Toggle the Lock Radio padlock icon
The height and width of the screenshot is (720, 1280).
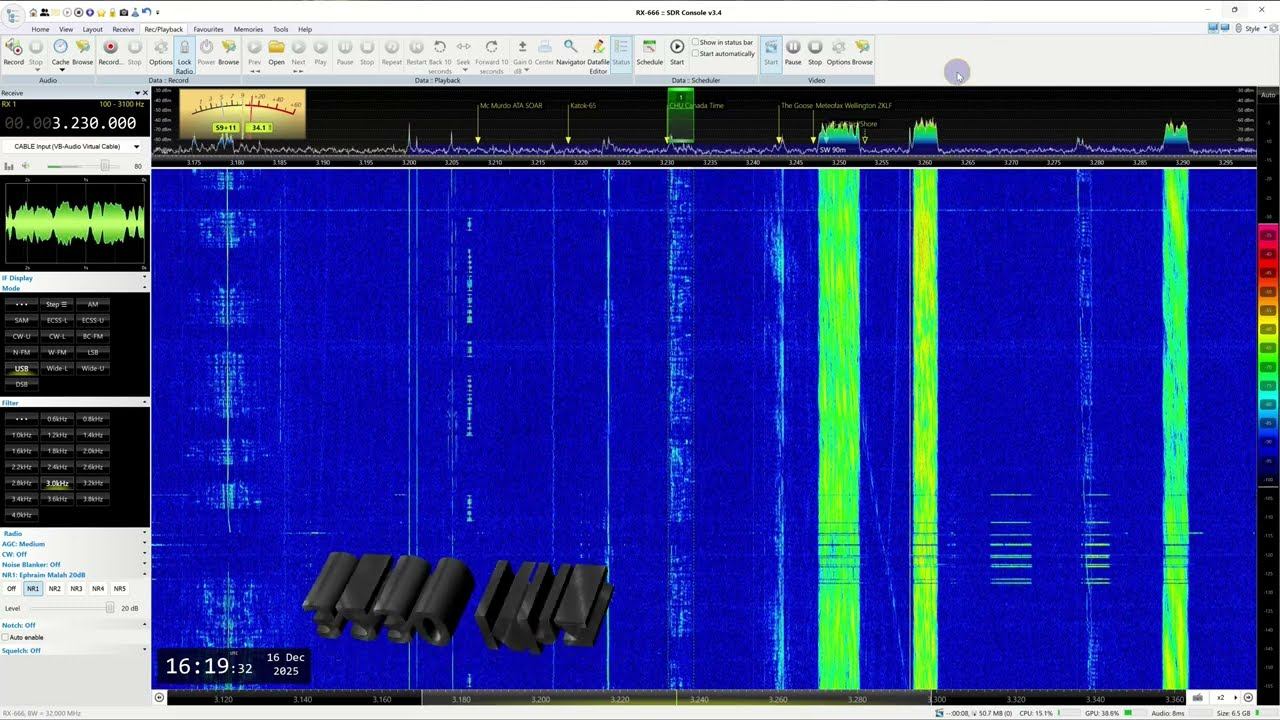pyautogui.click(x=184, y=47)
